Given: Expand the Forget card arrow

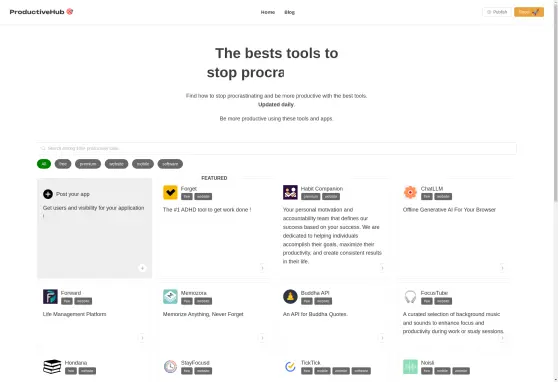Looking at the screenshot, I should pyautogui.click(x=262, y=268).
